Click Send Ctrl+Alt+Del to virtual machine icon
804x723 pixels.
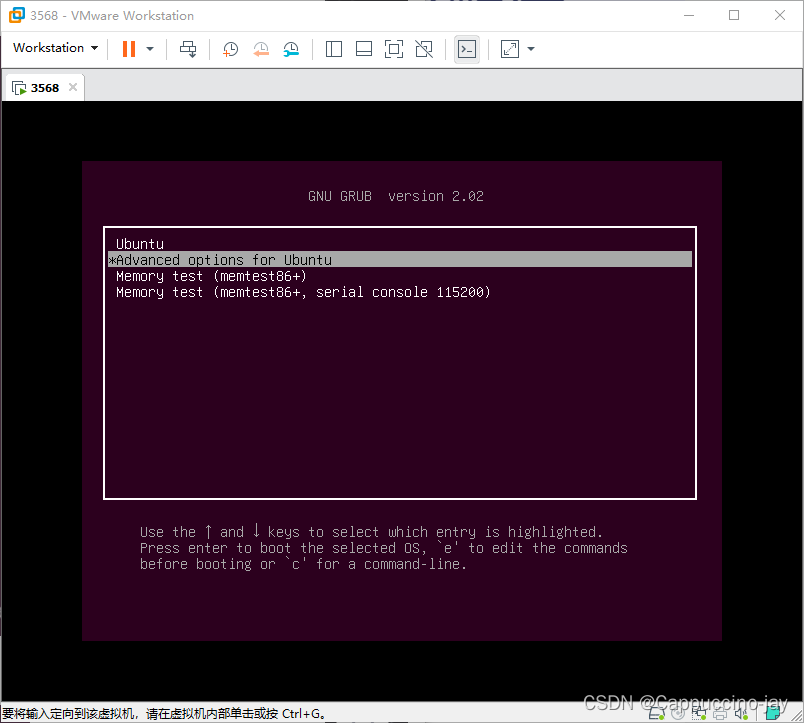[188, 49]
